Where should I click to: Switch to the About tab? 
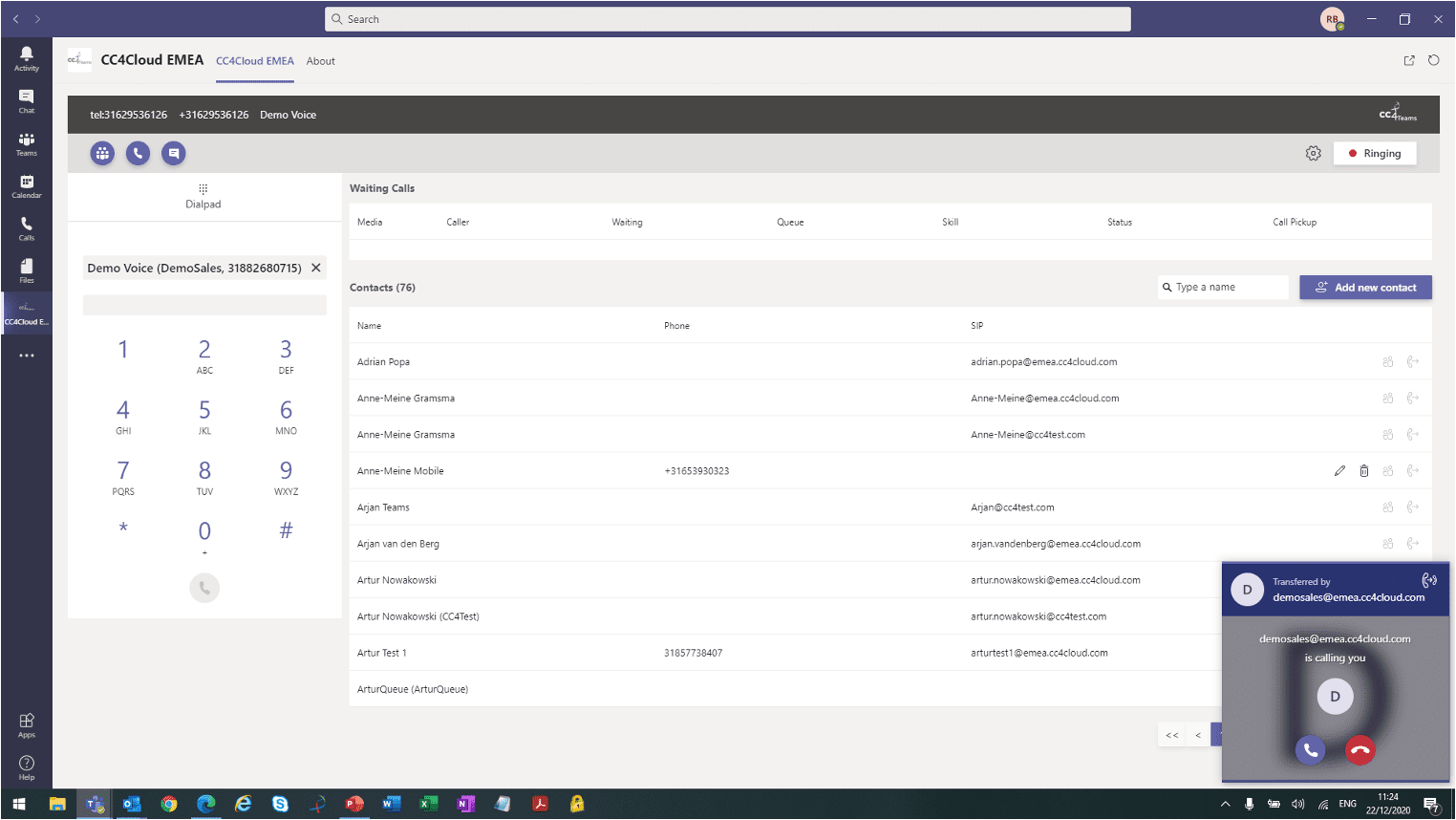pos(320,61)
